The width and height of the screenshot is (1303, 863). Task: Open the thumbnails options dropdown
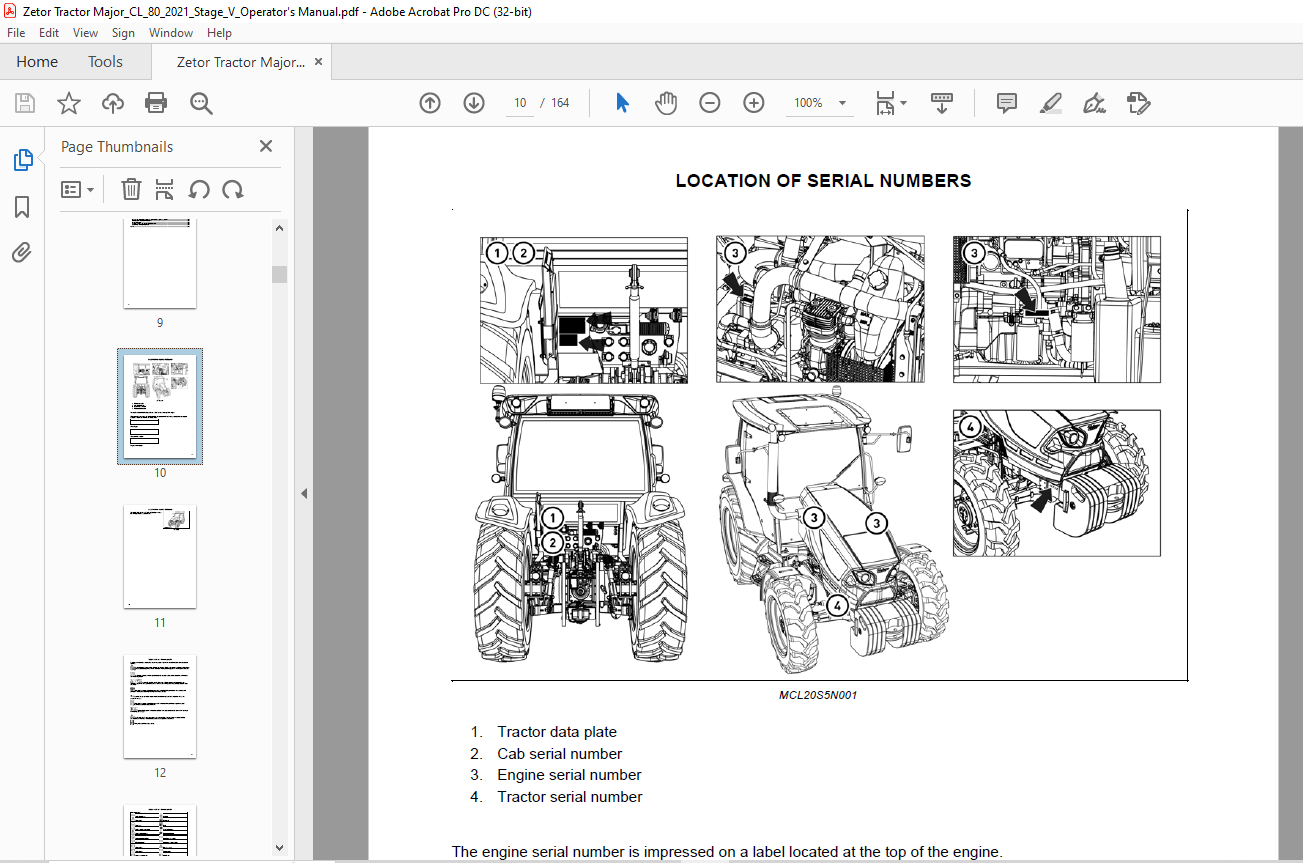coord(78,189)
